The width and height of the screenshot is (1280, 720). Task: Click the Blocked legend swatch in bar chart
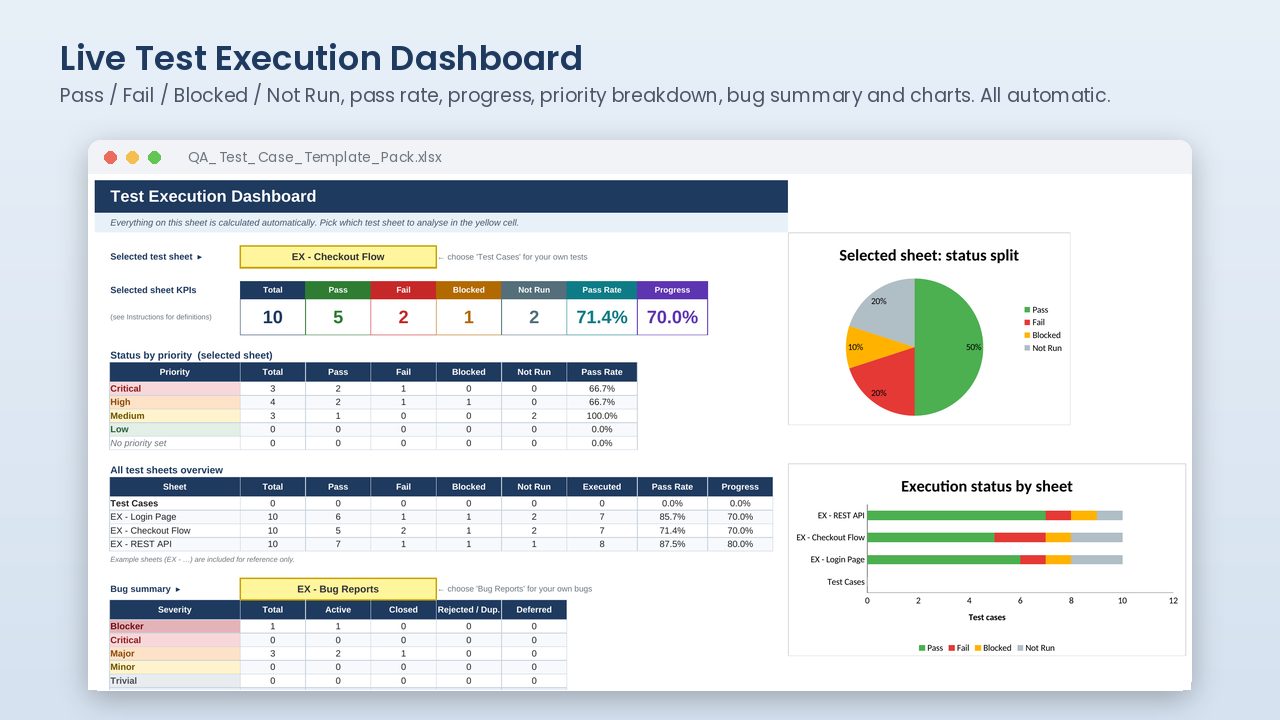(x=977, y=648)
